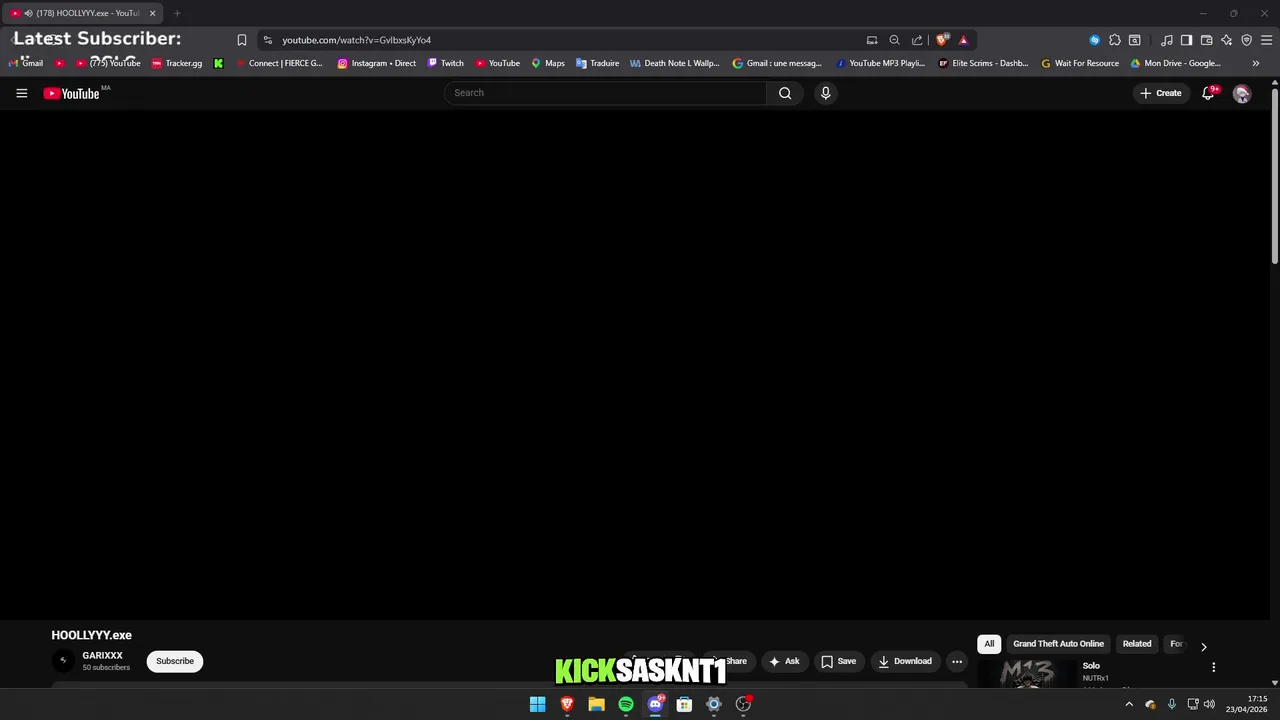This screenshot has width=1280, height=720.
Task: Start voice search with microphone icon
Action: pos(825,93)
